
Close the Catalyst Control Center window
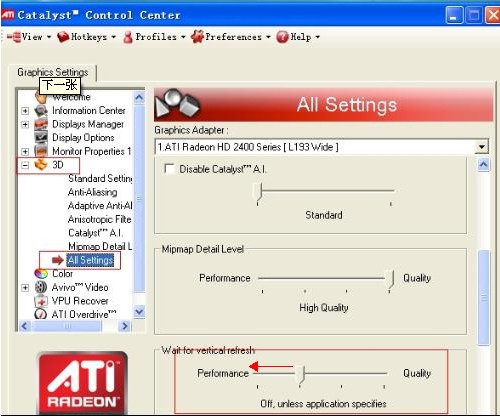click(x=492, y=15)
